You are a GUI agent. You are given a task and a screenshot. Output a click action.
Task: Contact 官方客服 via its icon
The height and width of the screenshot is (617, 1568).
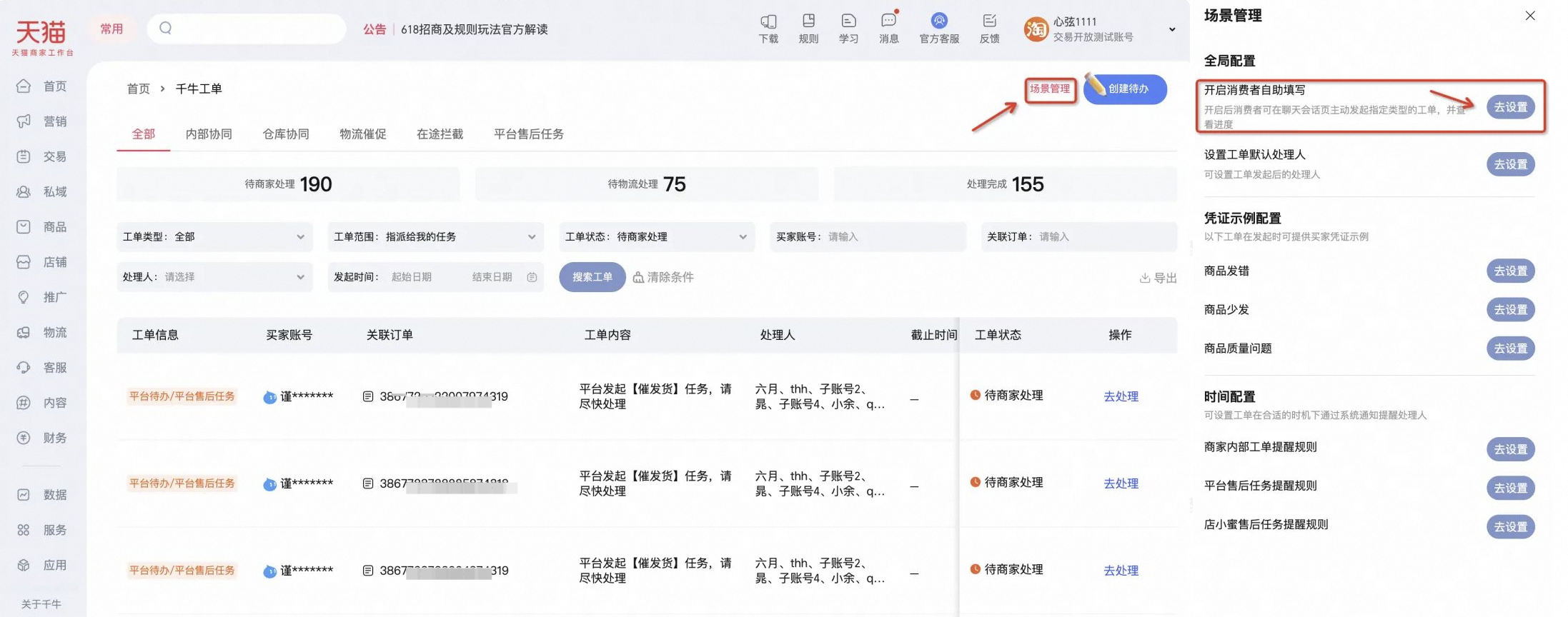pos(939,21)
